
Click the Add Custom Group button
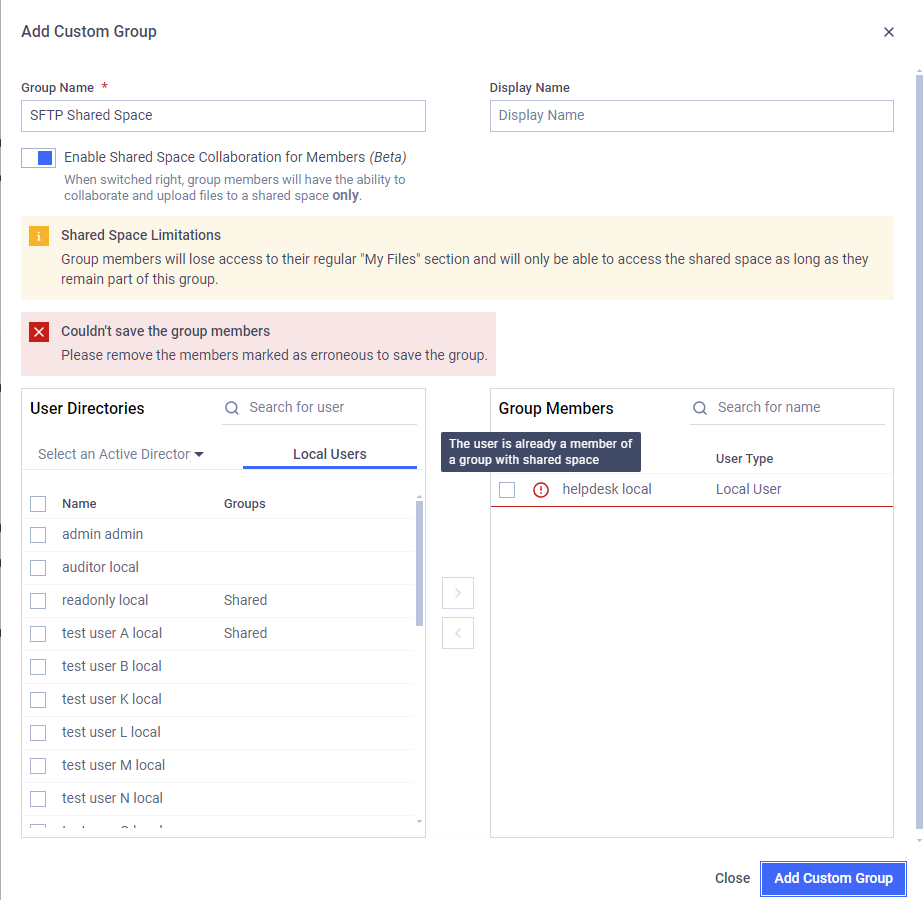pos(833,878)
